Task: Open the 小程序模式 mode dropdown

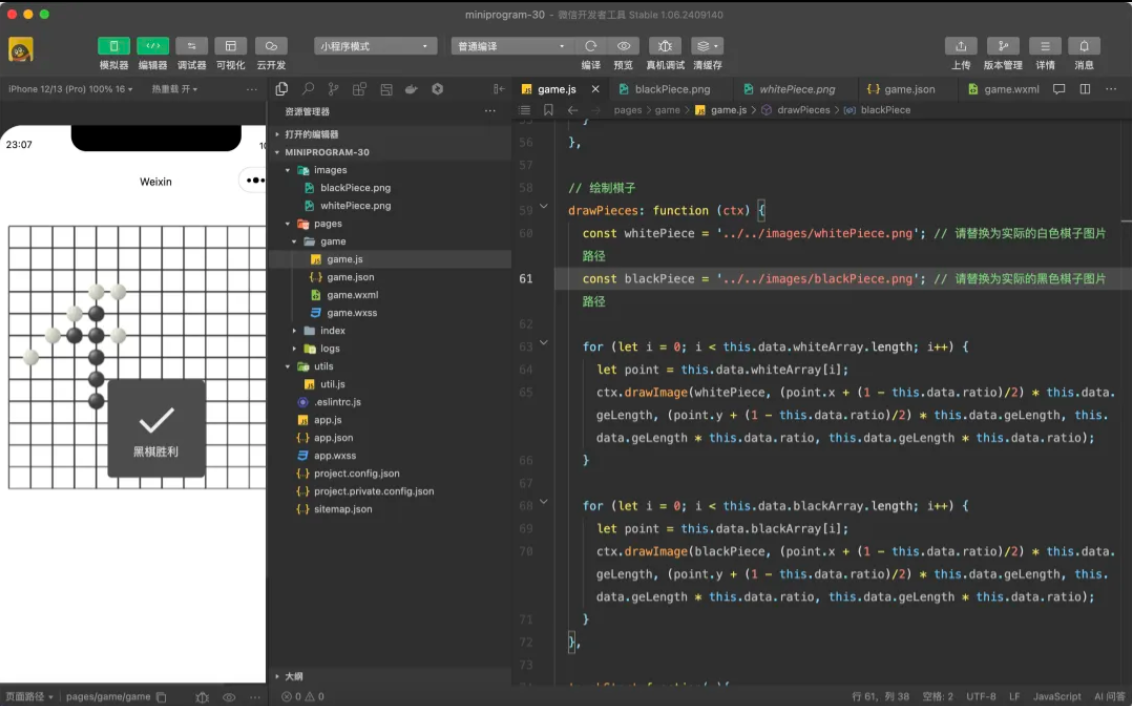Action: [375, 46]
